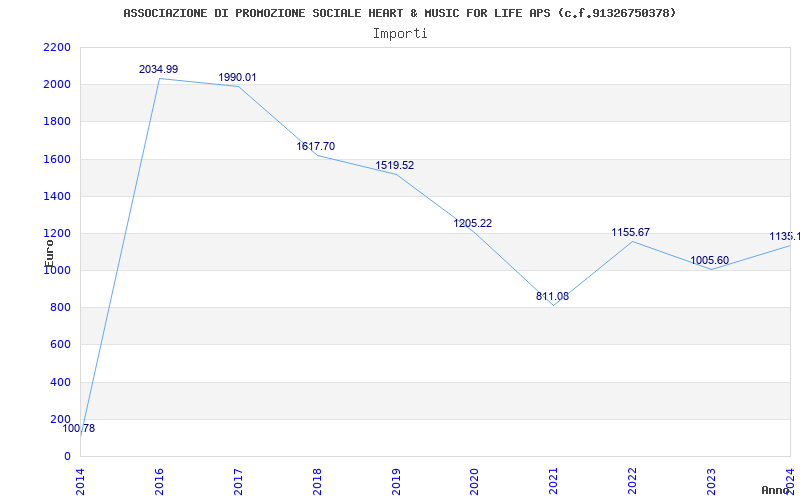Select the 1617.70 value label
800x500 pixels.
tap(316, 146)
